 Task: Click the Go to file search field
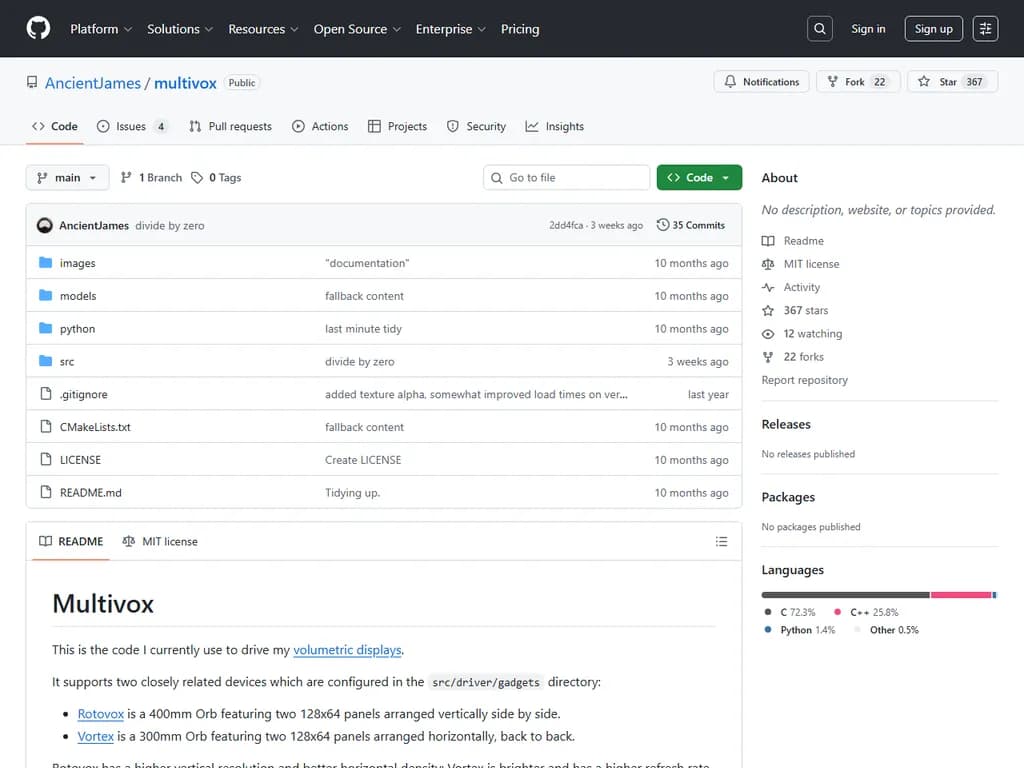(x=567, y=178)
